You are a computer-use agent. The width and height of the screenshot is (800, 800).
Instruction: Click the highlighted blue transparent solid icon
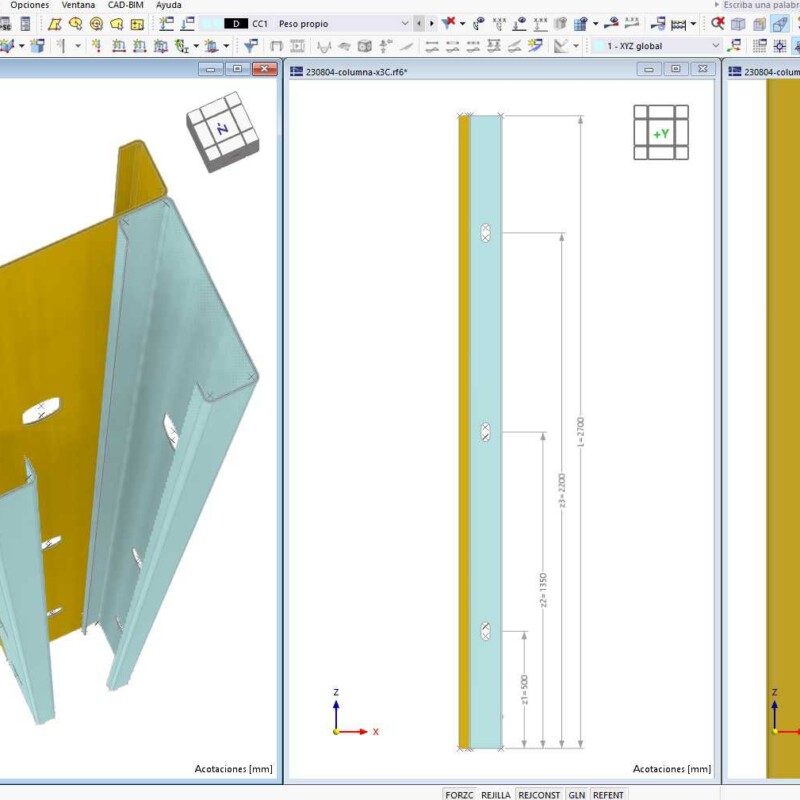coord(780,23)
